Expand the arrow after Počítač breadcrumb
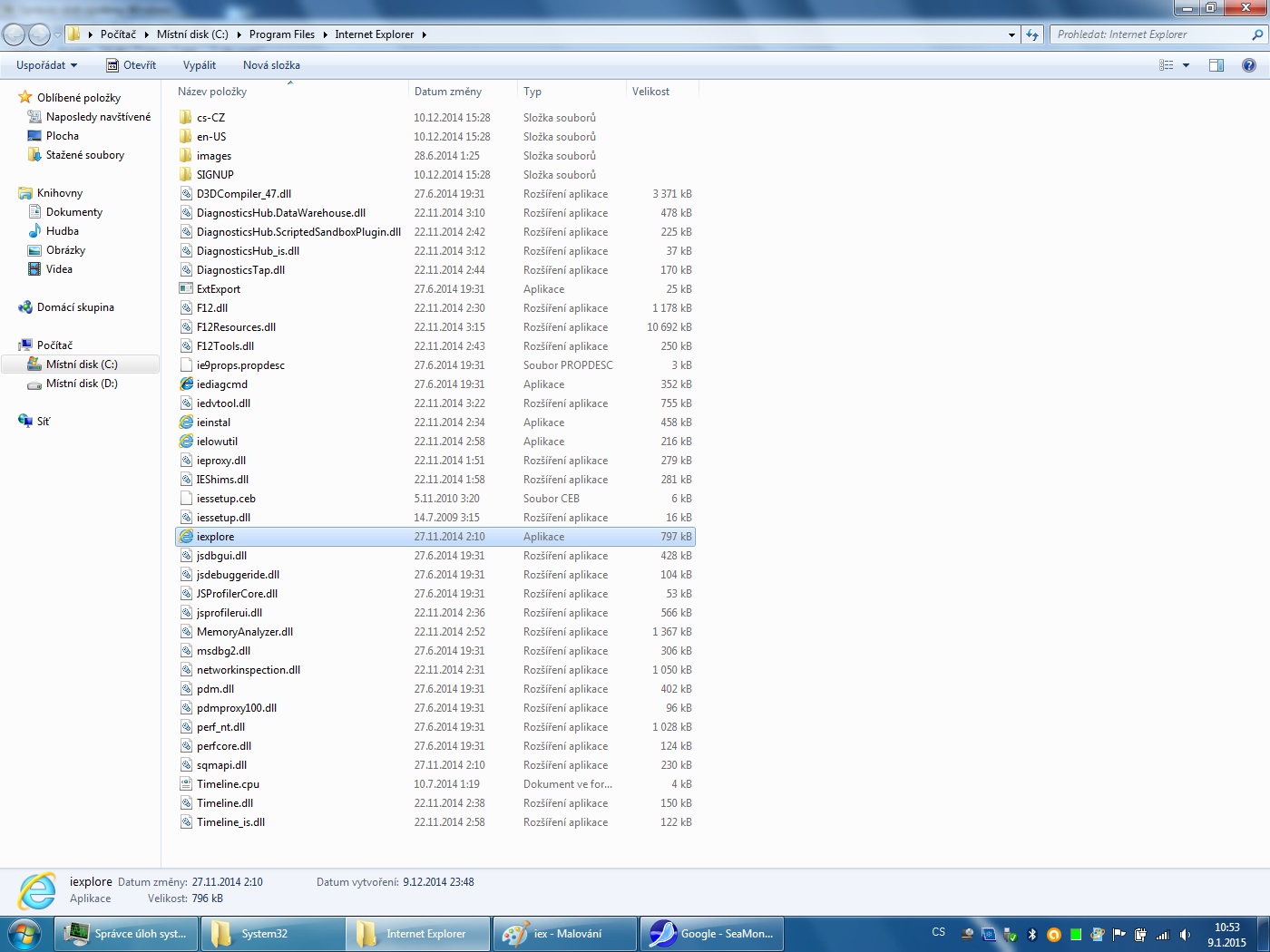Image resolution: width=1270 pixels, height=952 pixels. [x=146, y=34]
